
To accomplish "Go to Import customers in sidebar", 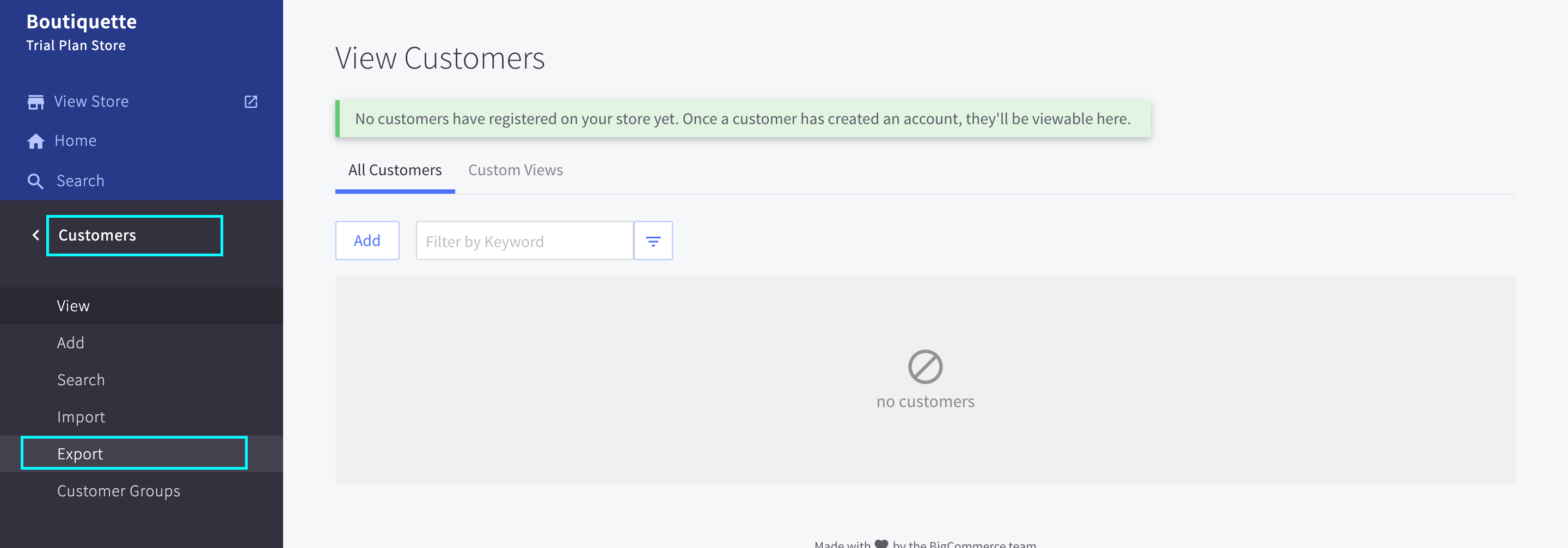I will tap(81, 417).
